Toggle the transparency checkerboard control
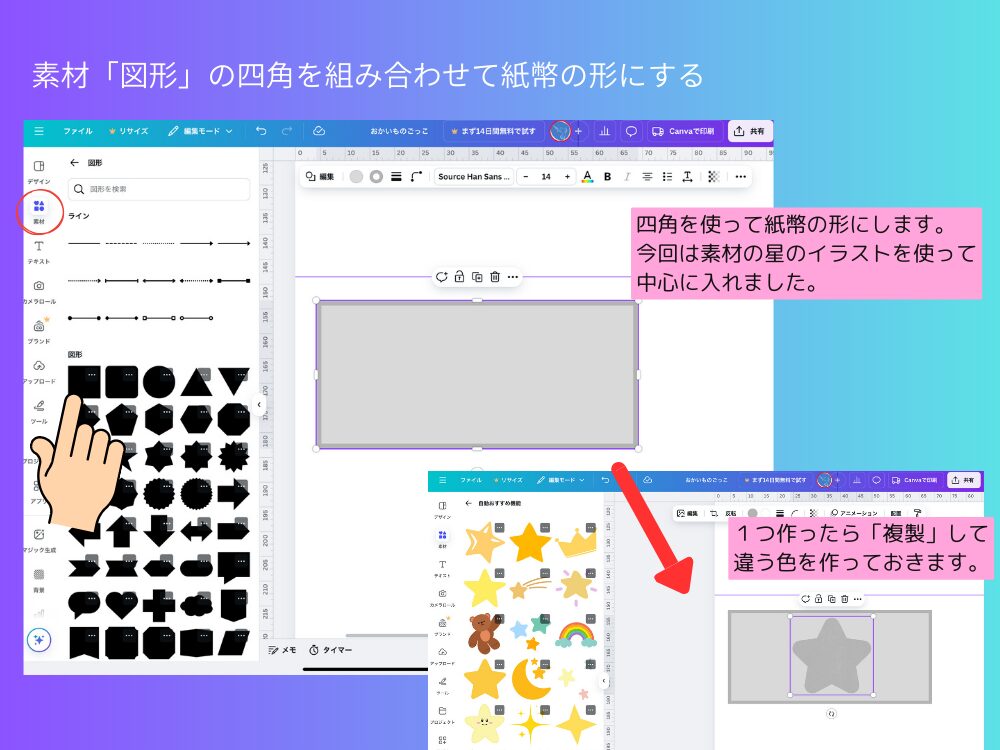The height and width of the screenshot is (750, 1000). [x=713, y=177]
